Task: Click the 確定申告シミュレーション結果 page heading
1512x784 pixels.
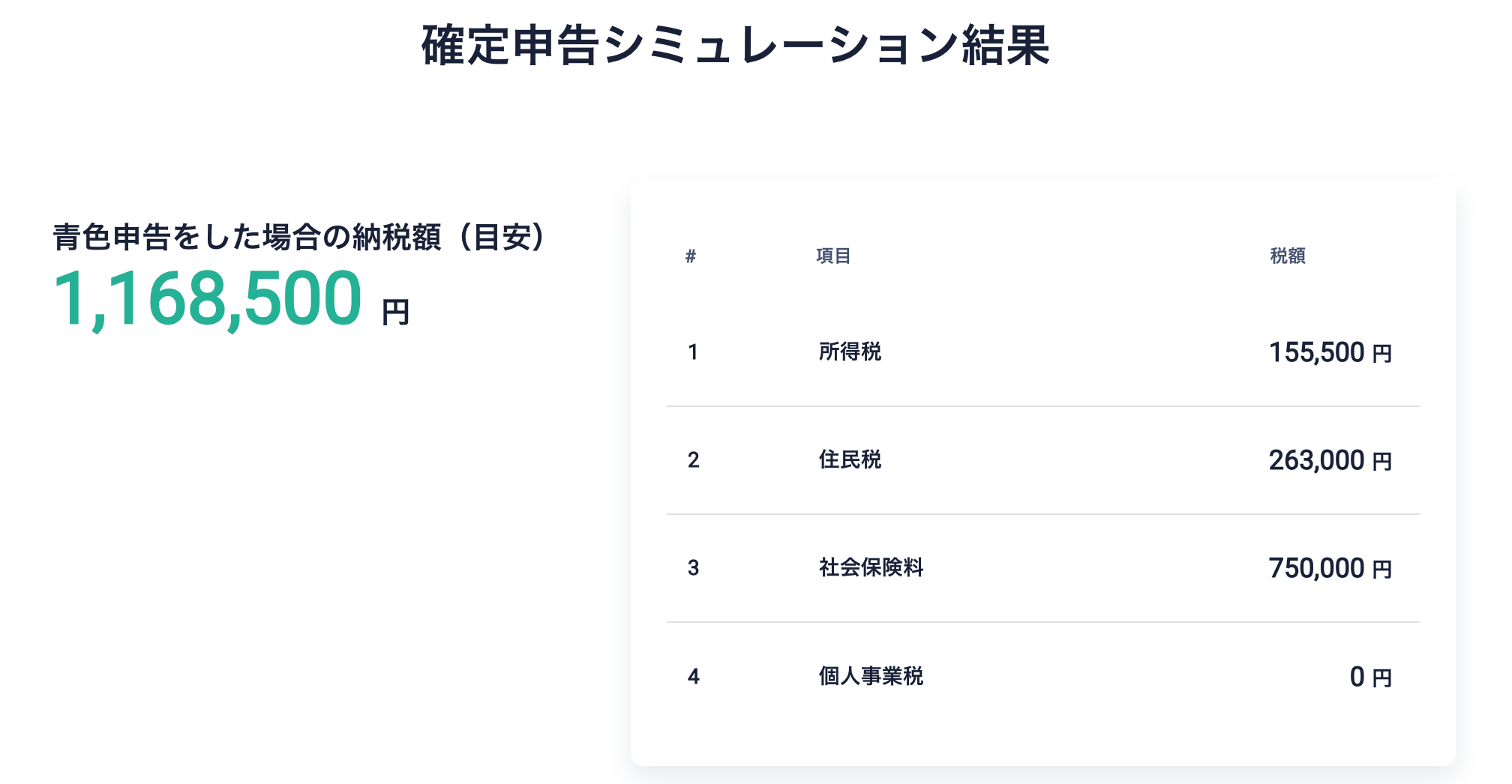Action: coord(735,46)
